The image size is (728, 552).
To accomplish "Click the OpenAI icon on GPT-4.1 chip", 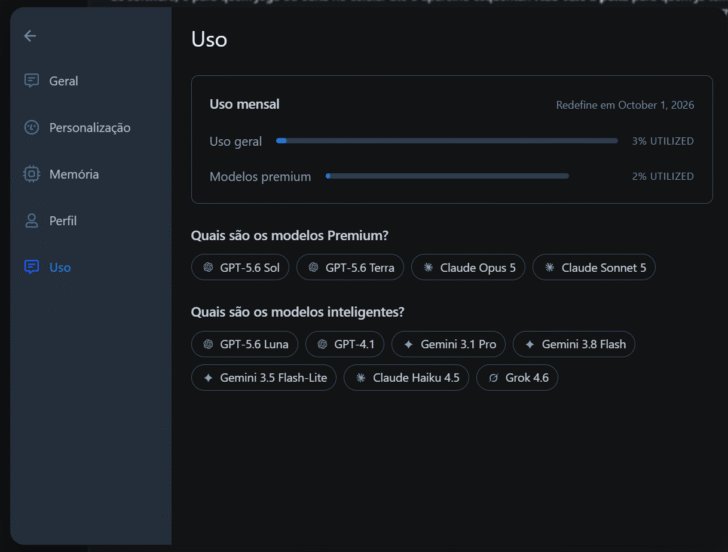I will tap(322, 344).
